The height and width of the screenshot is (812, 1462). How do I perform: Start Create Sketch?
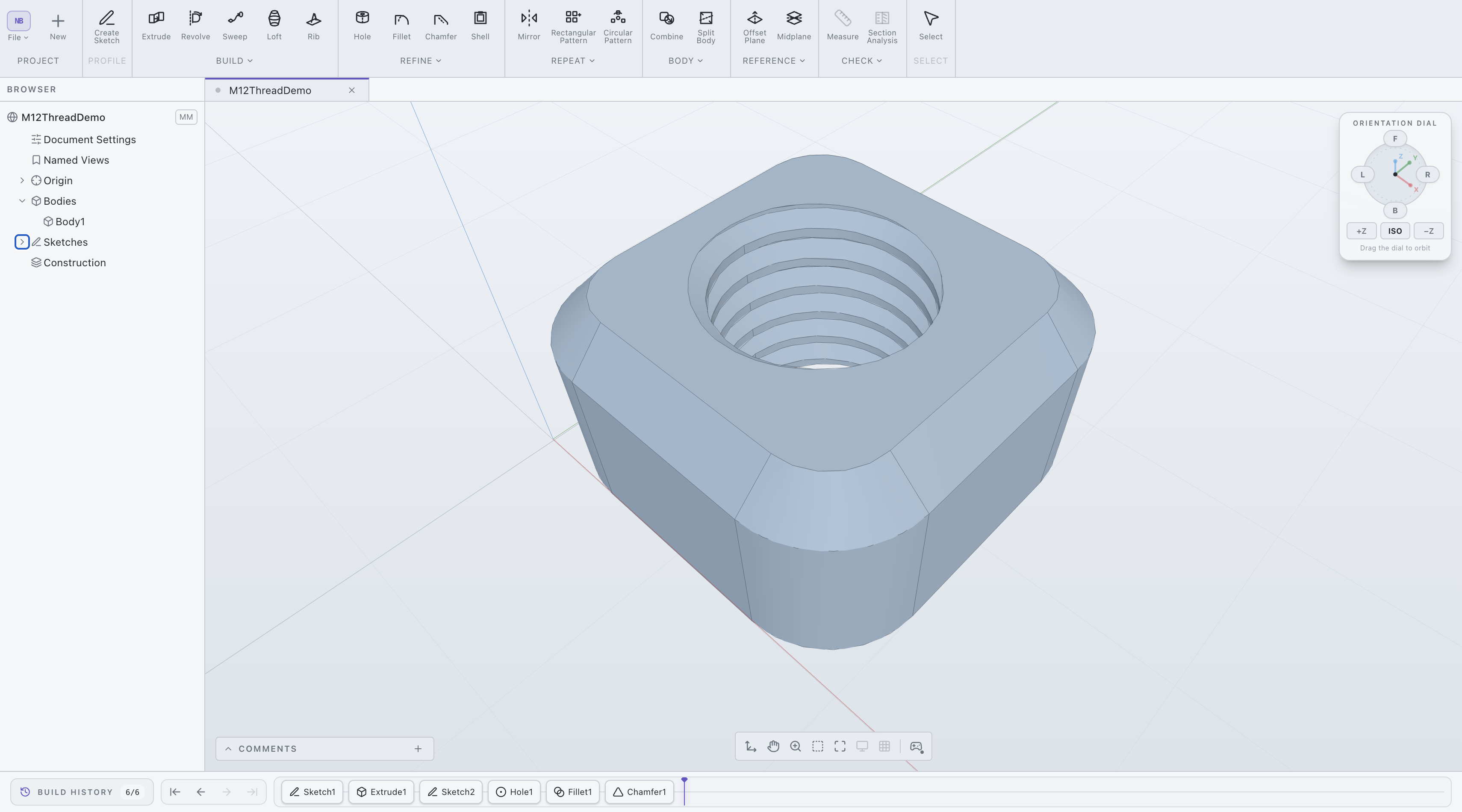[107, 26]
